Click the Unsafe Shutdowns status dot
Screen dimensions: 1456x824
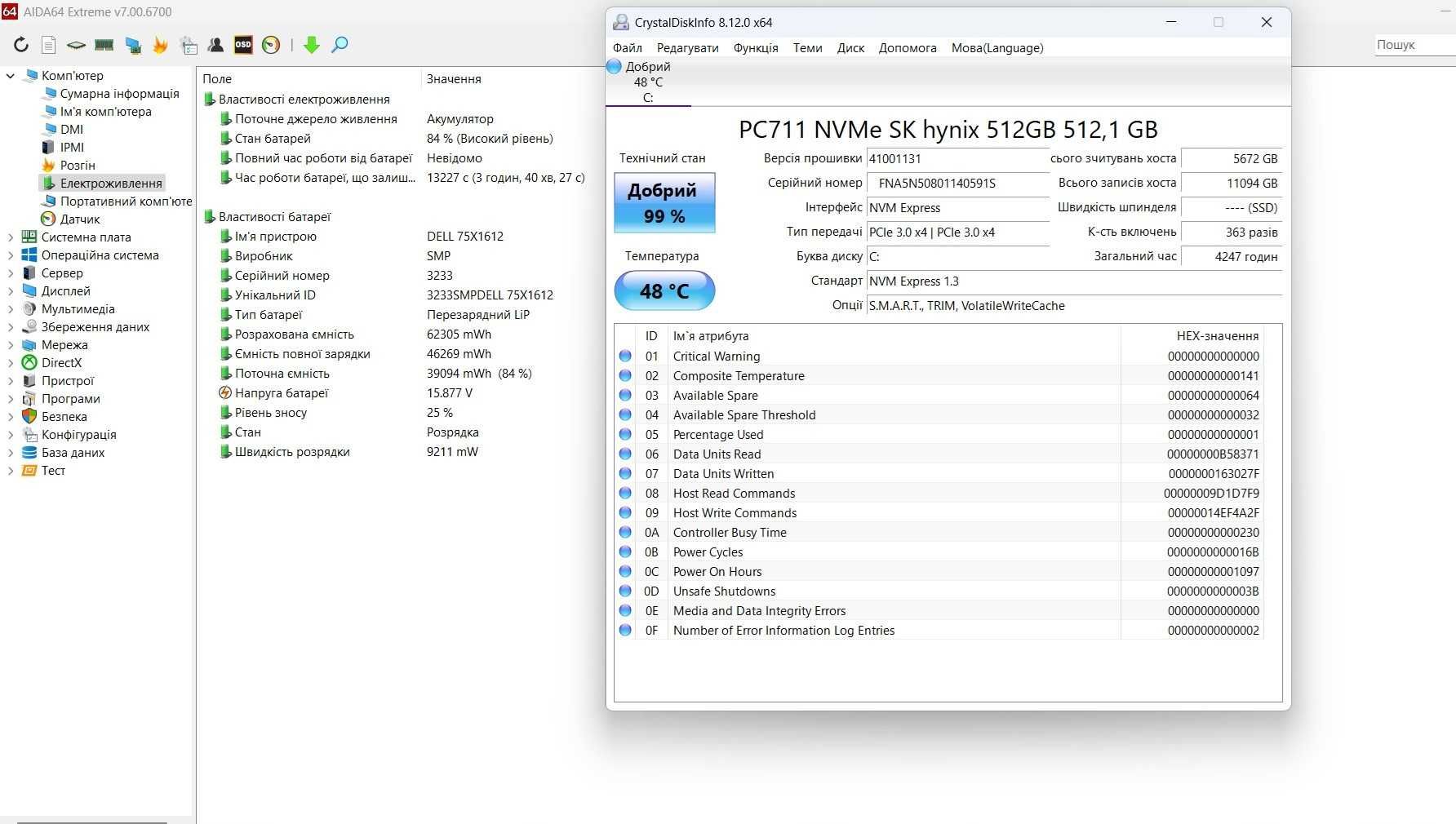(625, 591)
